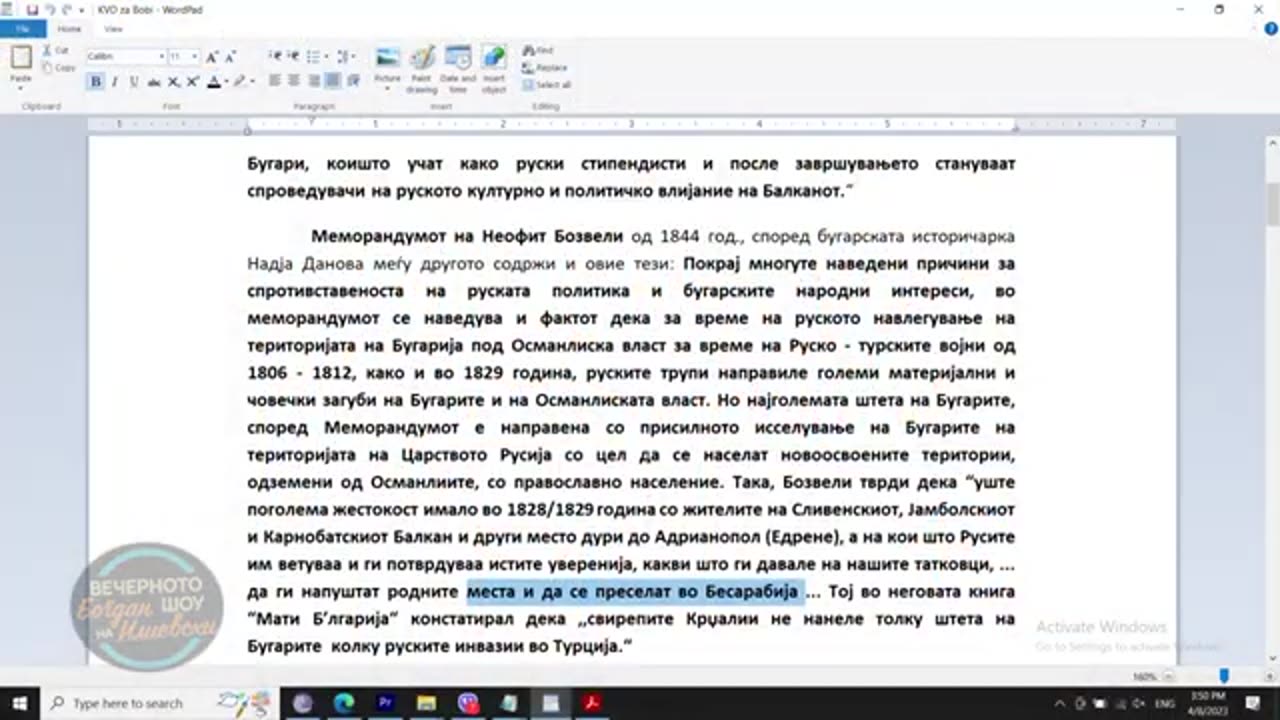
Task: Click the zoom out minus button
Action: (x=1167, y=677)
